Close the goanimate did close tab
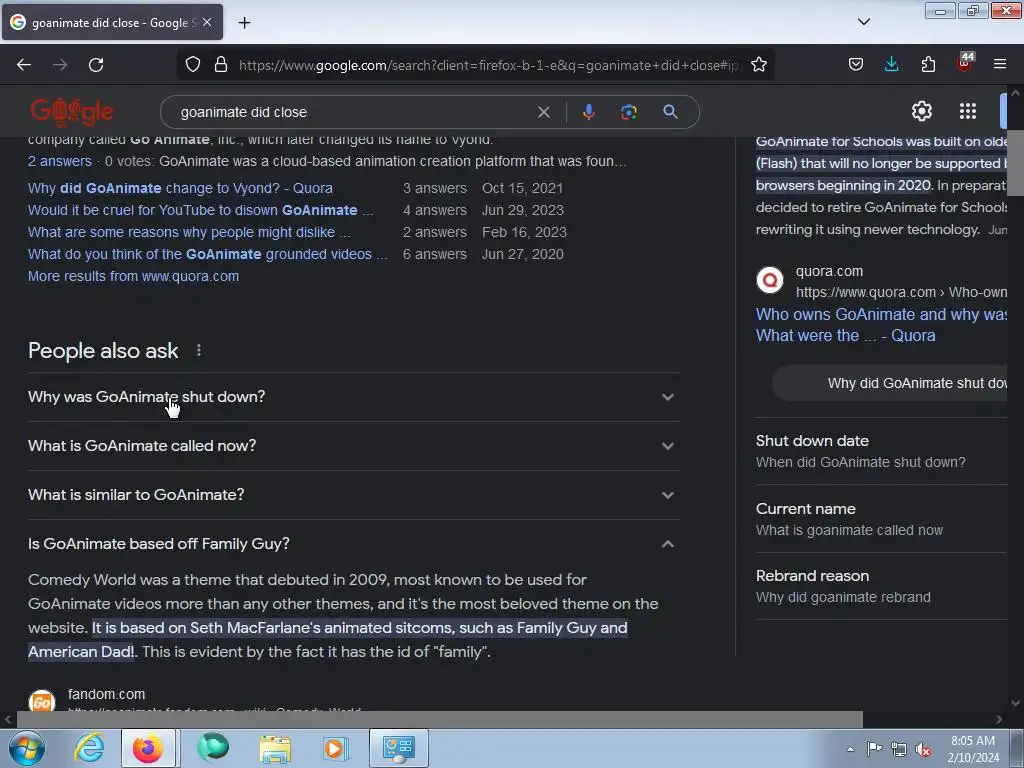 tap(207, 22)
